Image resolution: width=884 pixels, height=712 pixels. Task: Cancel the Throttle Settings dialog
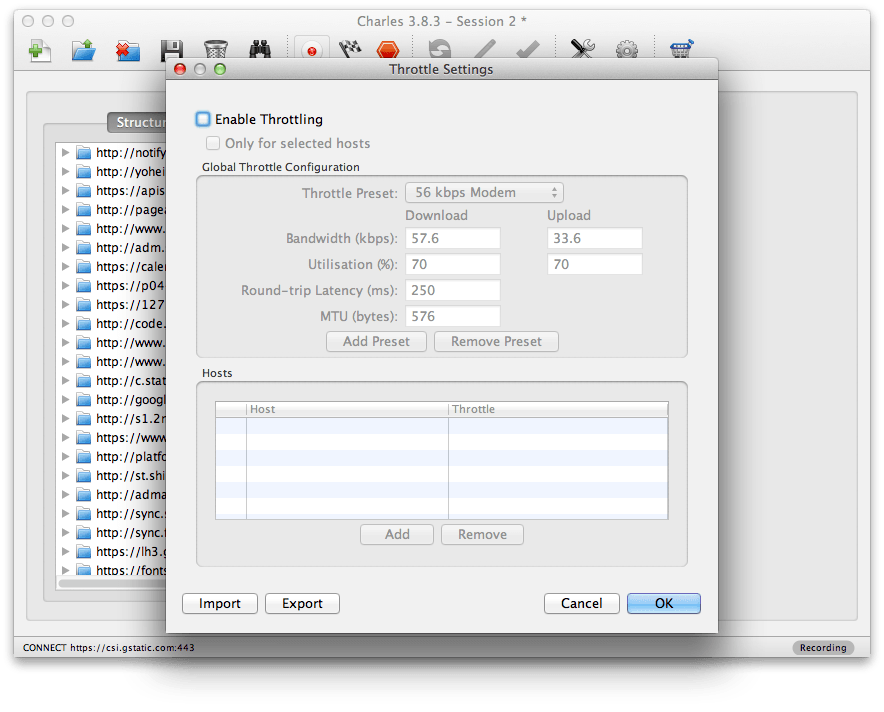click(x=582, y=603)
